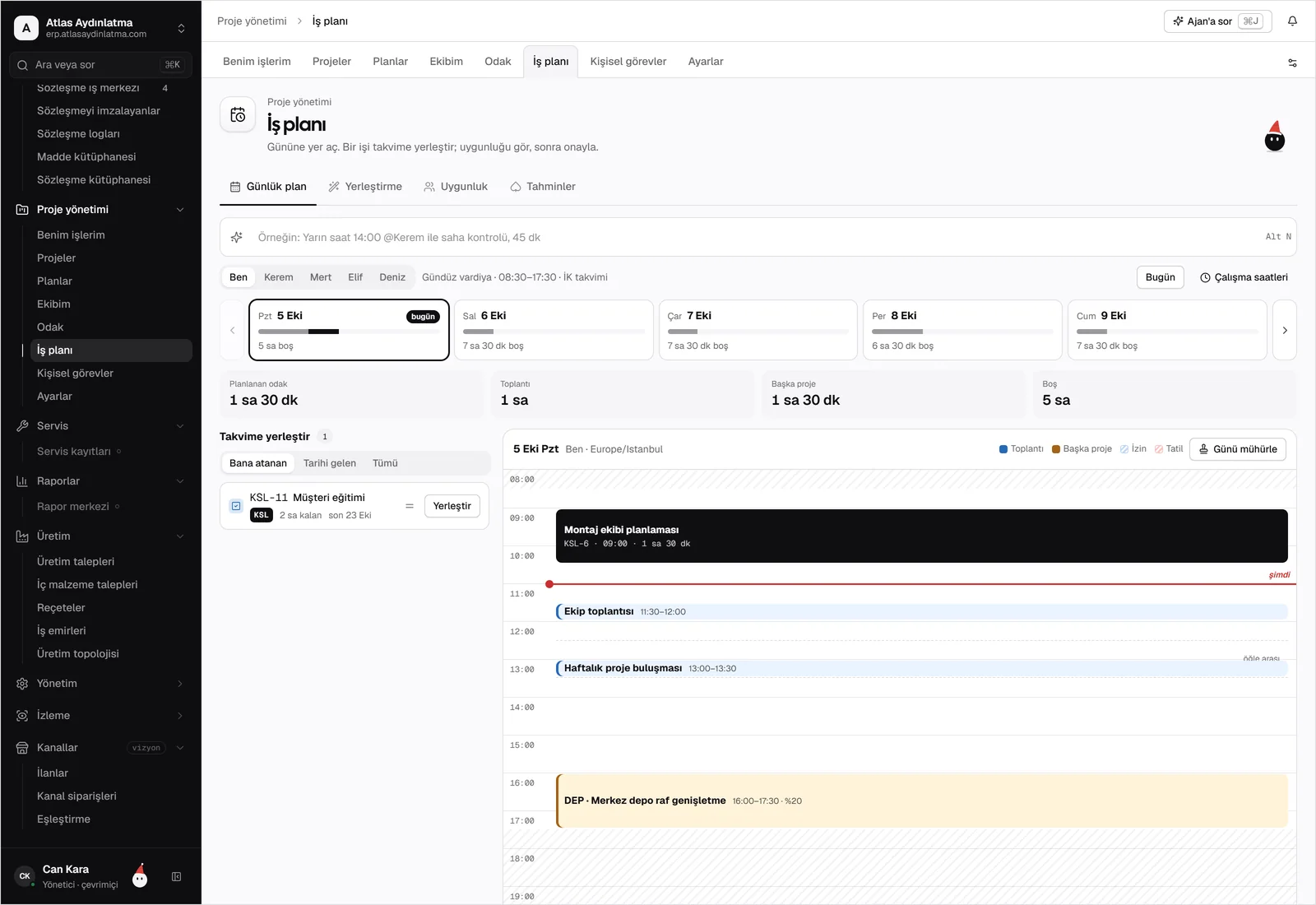This screenshot has width=1316, height=905.
Task: Toggle the KSL-11 task checkbox
Action: coord(236,506)
